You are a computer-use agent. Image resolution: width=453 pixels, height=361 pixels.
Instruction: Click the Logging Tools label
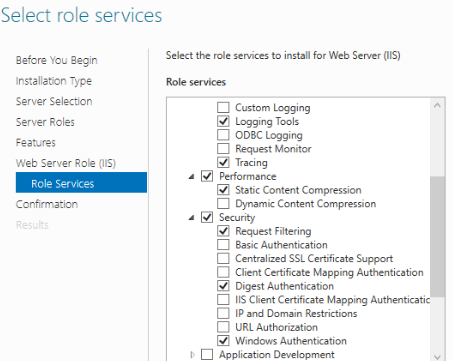pyautogui.click(x=267, y=122)
